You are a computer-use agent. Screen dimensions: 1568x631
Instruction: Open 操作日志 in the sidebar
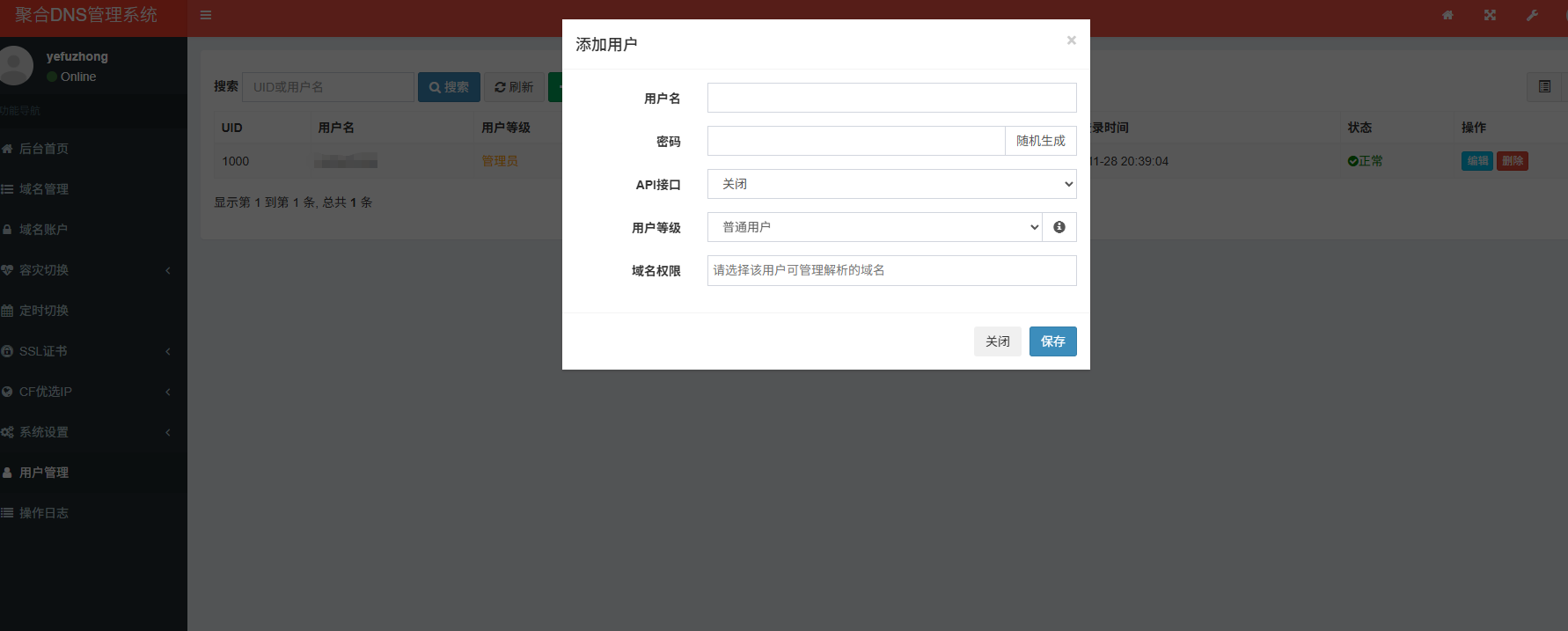pyautogui.click(x=44, y=513)
